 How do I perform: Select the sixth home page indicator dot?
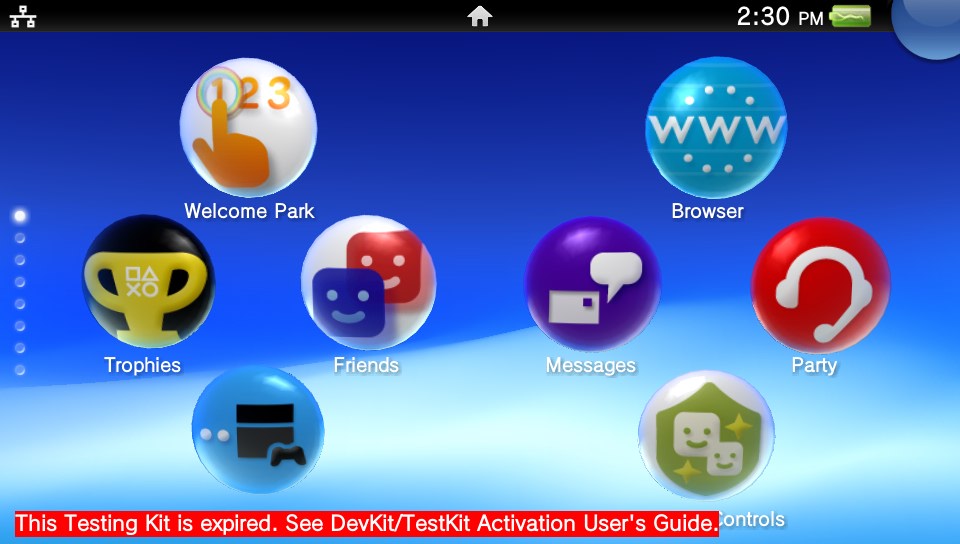coord(20,326)
